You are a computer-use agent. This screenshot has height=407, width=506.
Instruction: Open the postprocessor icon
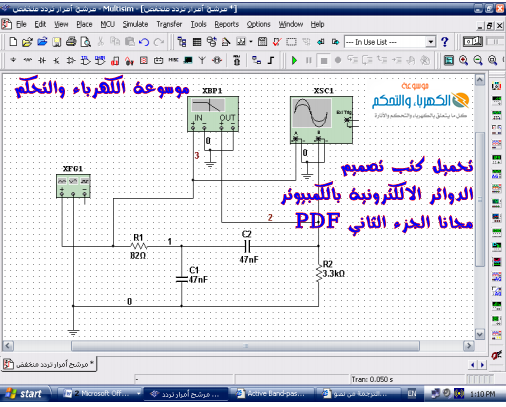pos(262,42)
